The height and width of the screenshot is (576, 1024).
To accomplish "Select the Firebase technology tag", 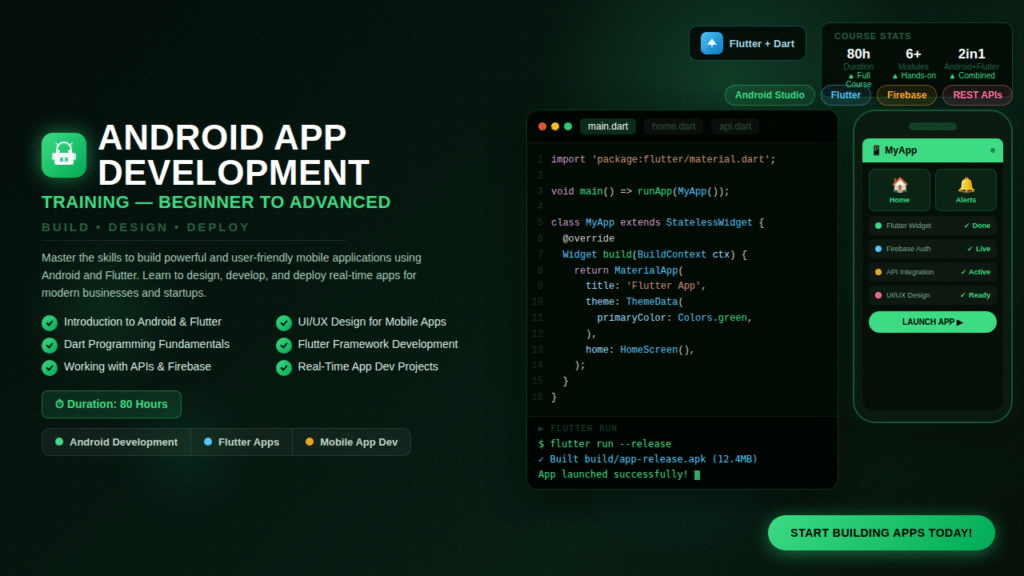I will [x=906, y=95].
